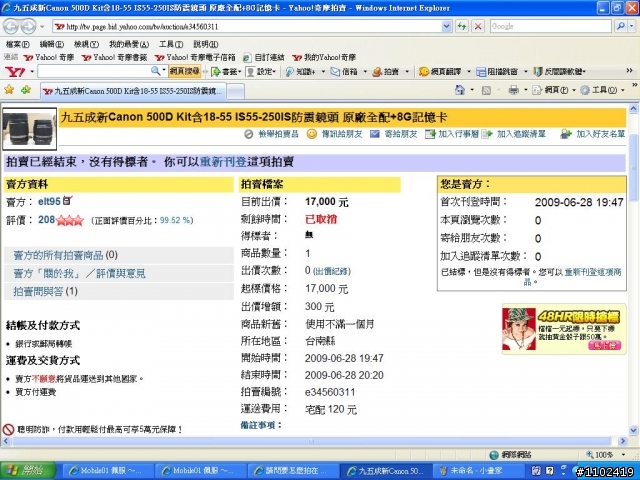Click the 阻擋跳窗 popup blocker icon
Image resolution: width=640 pixels, height=480 pixels.
pyautogui.click(x=481, y=72)
